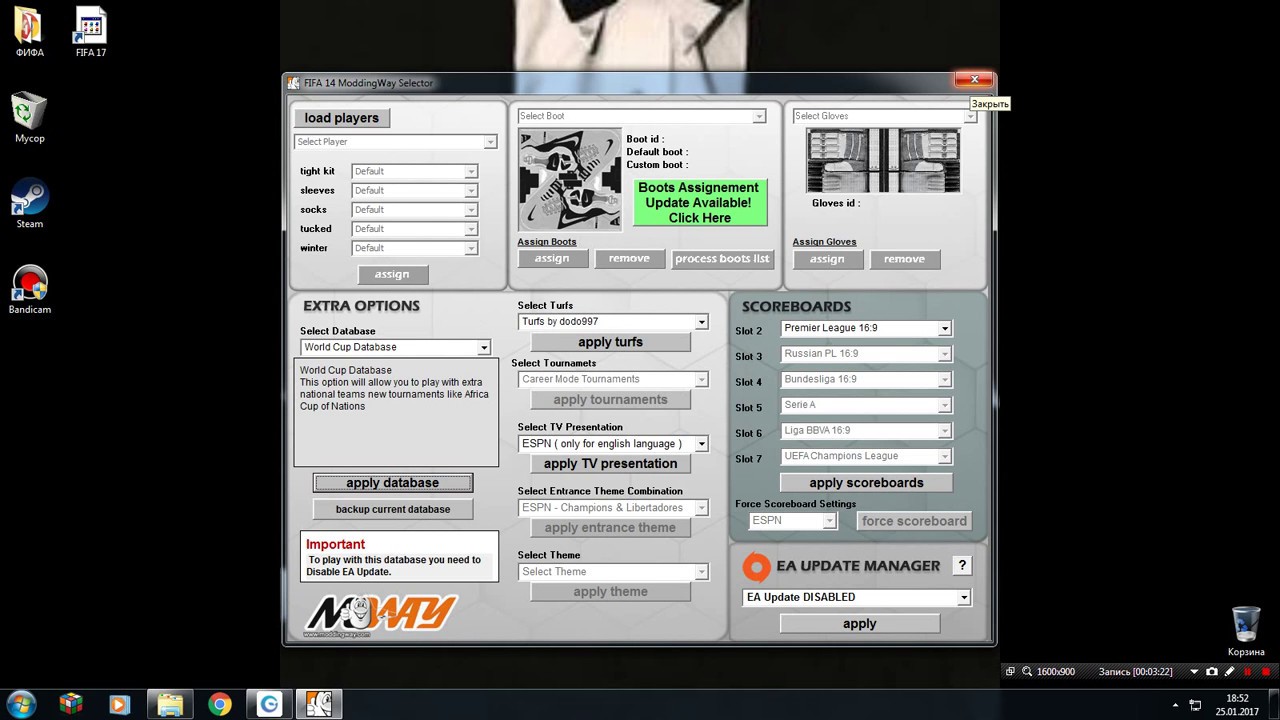Open the Select Gloves dropdown

coord(884,116)
